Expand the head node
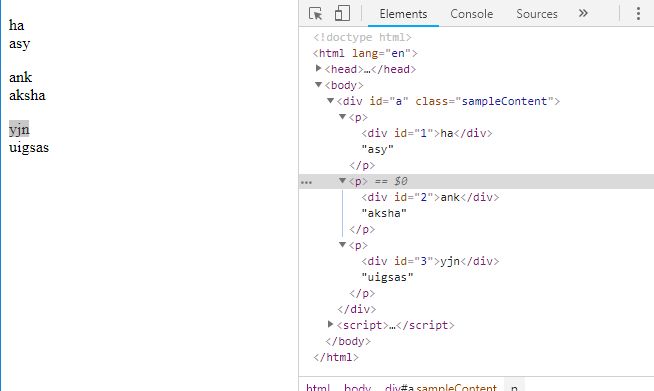The width and height of the screenshot is (654, 391). coord(319,68)
